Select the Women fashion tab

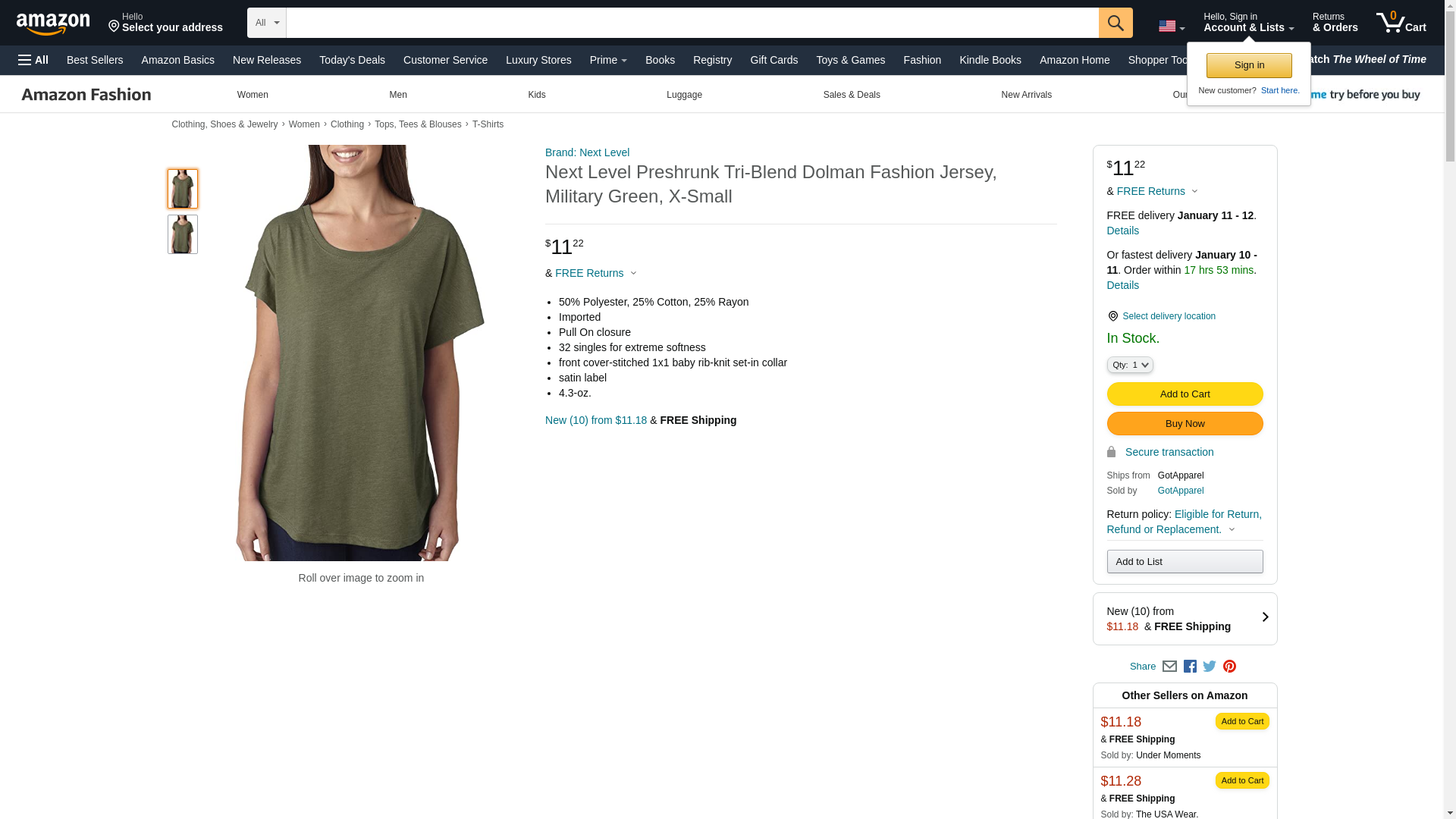(x=253, y=95)
